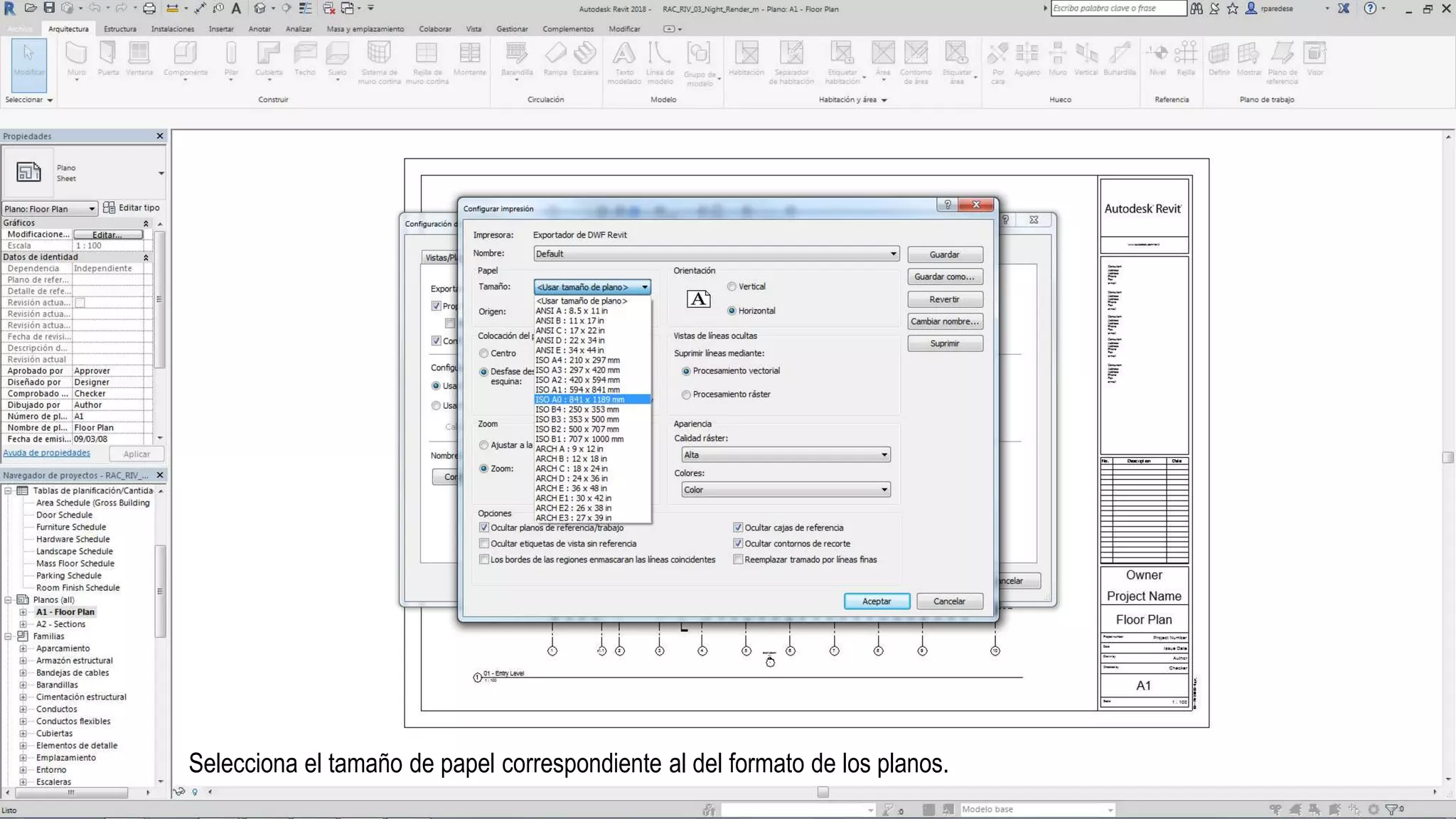Open the Plano: Floor Plan selector dropdown
1456x819 pixels.
coord(50,208)
